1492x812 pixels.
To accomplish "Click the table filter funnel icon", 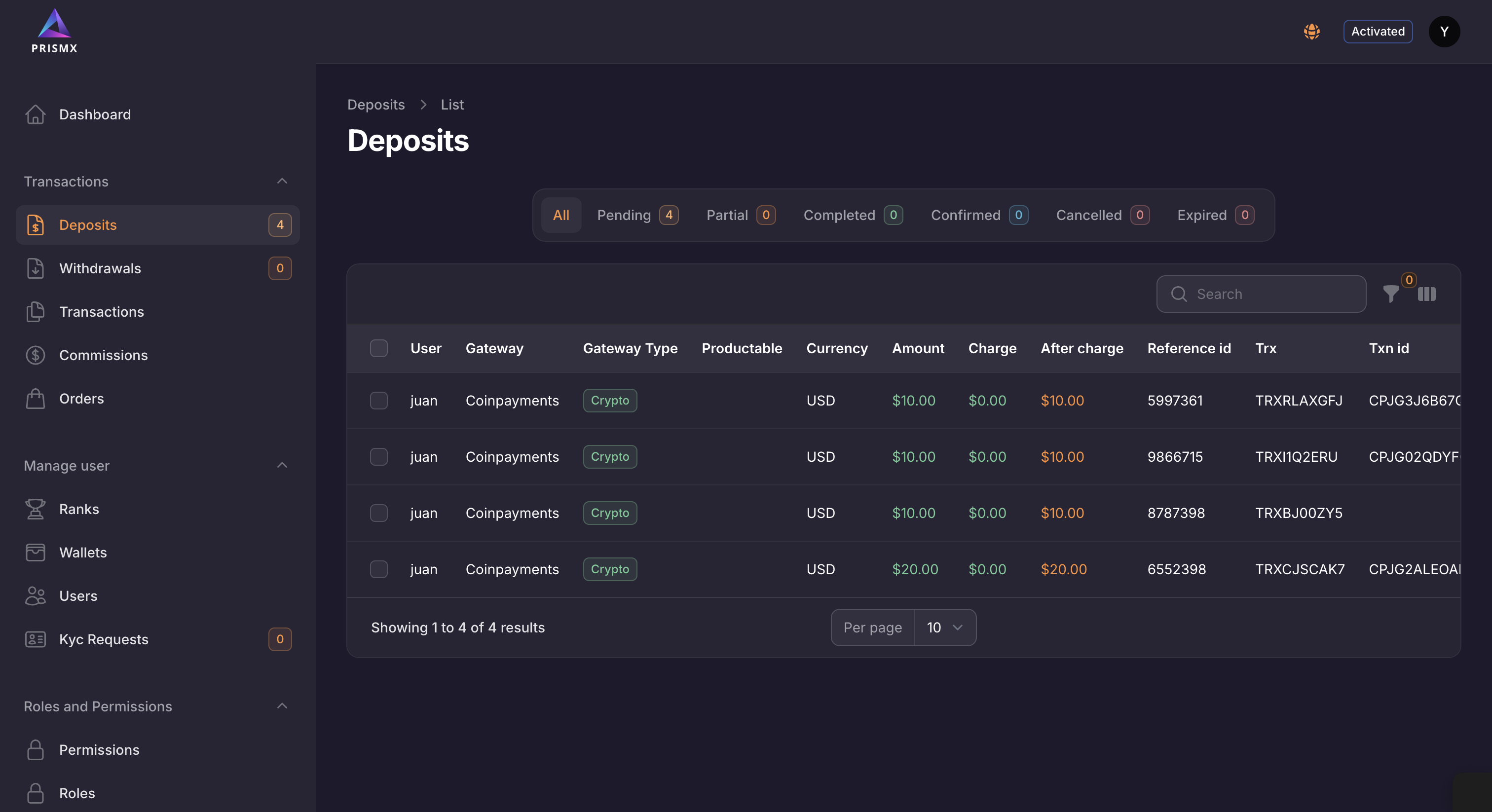I will (x=1391, y=294).
